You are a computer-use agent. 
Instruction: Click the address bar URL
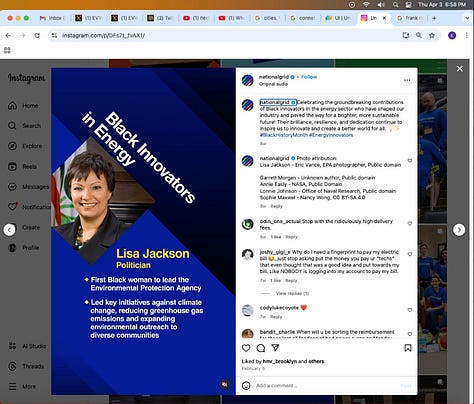(103, 35)
